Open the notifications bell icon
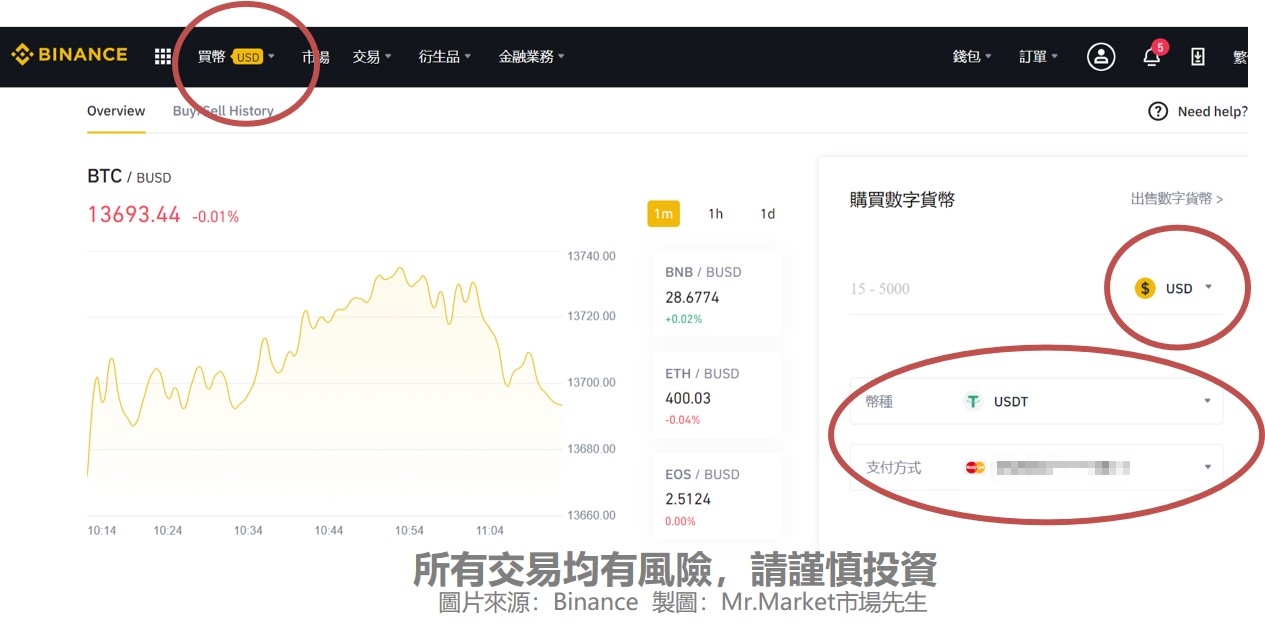The image size is (1265, 630). point(1152,57)
